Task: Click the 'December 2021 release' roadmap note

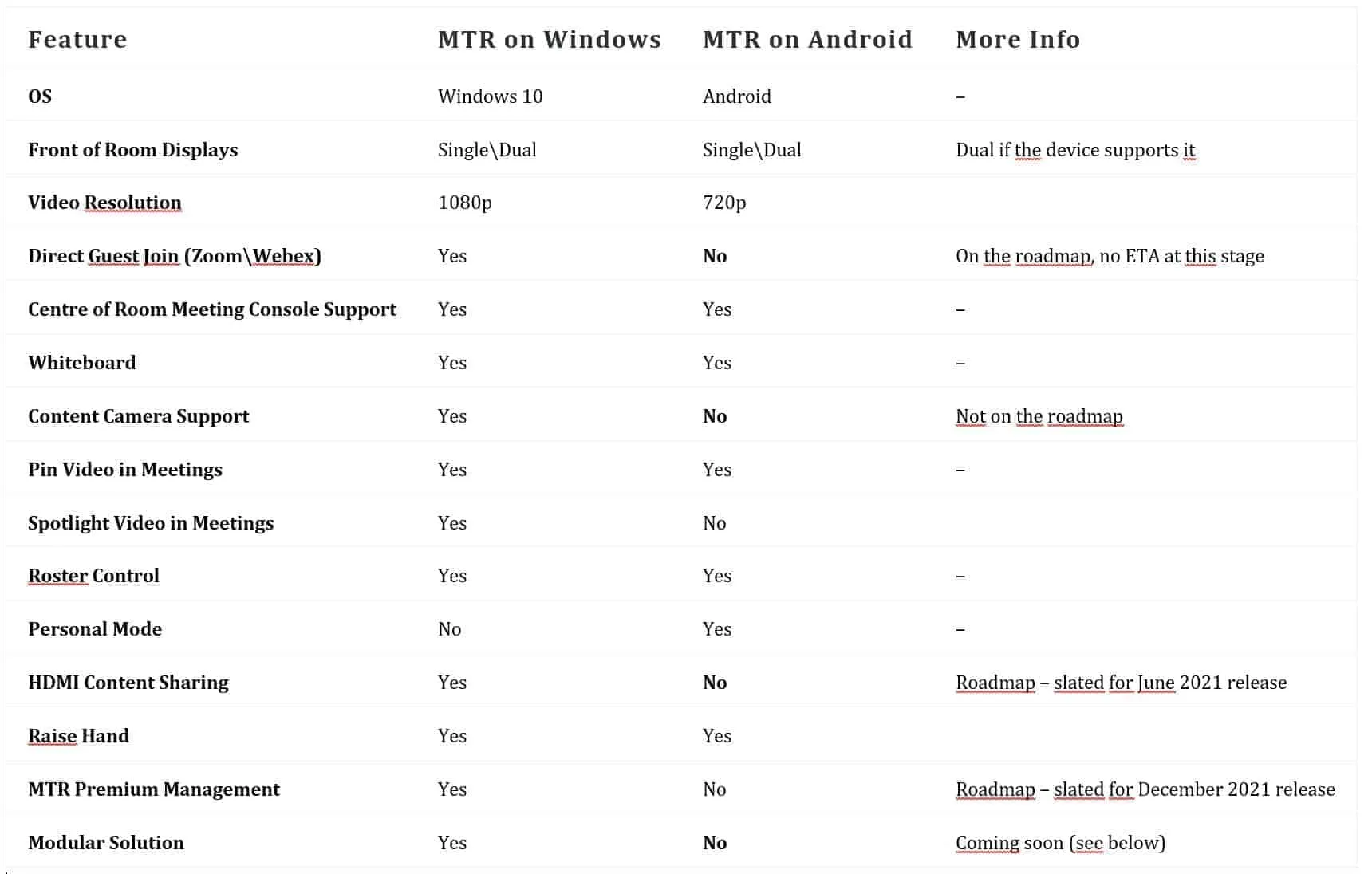Action: coord(1145,789)
